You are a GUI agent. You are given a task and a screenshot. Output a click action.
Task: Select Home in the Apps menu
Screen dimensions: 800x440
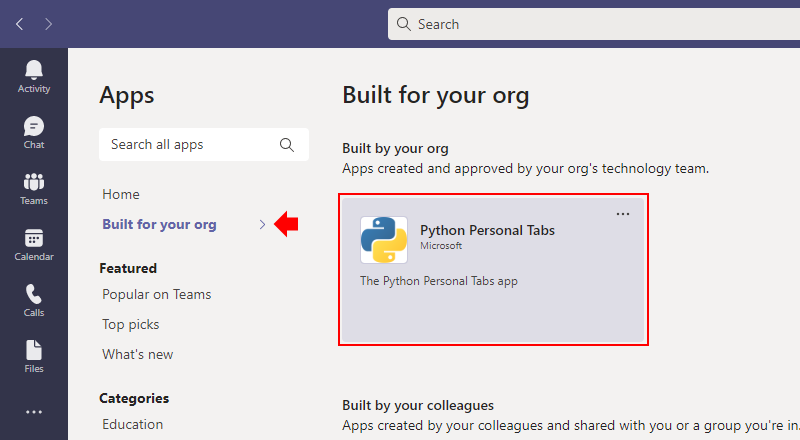click(121, 194)
